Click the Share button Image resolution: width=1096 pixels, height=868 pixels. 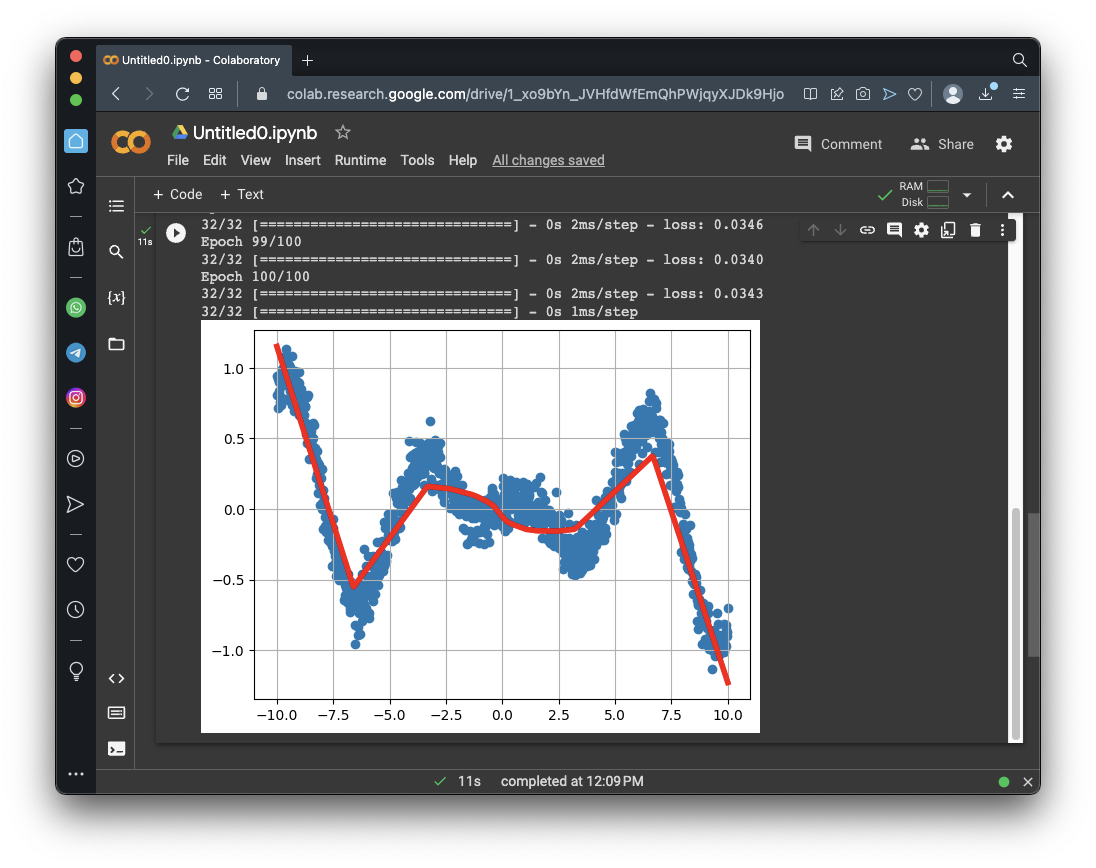942,144
